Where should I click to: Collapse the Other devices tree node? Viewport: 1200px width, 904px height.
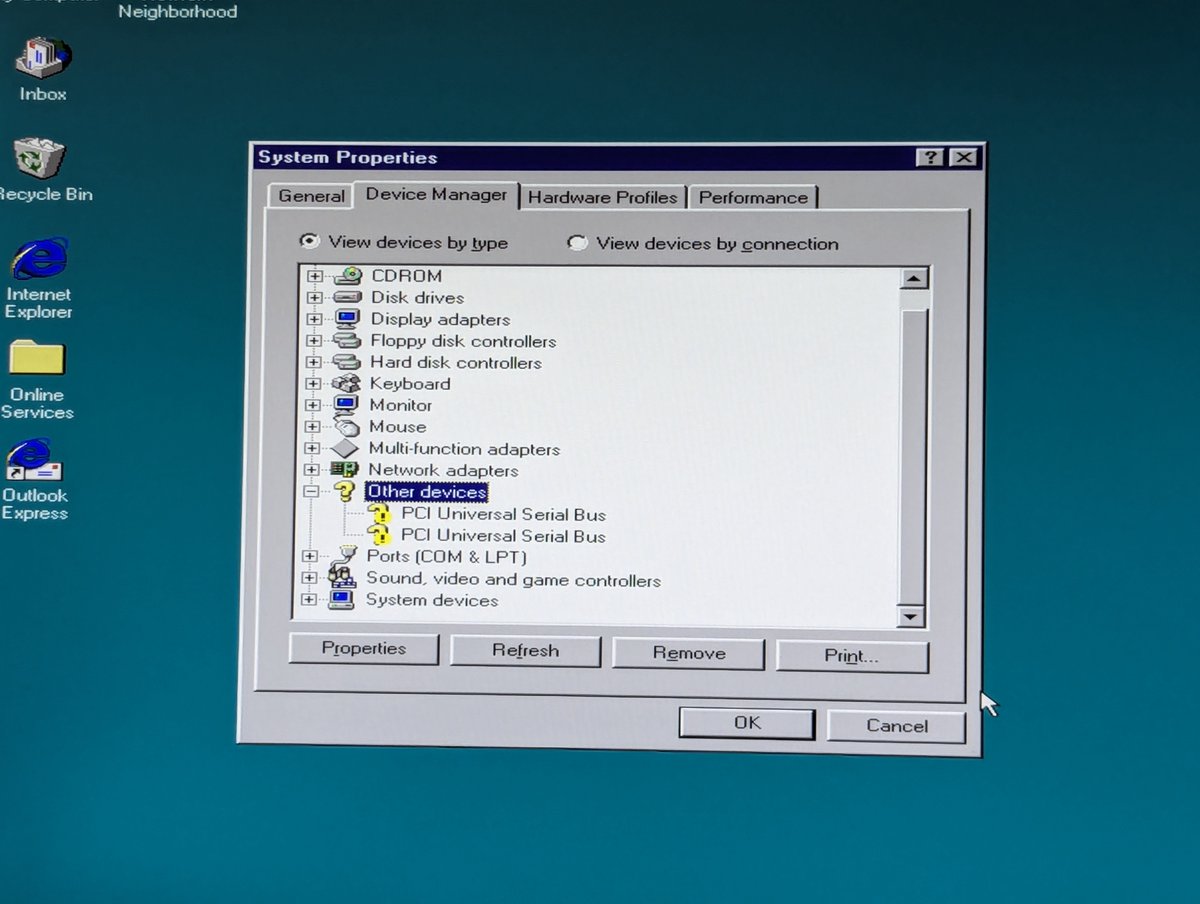(312, 492)
